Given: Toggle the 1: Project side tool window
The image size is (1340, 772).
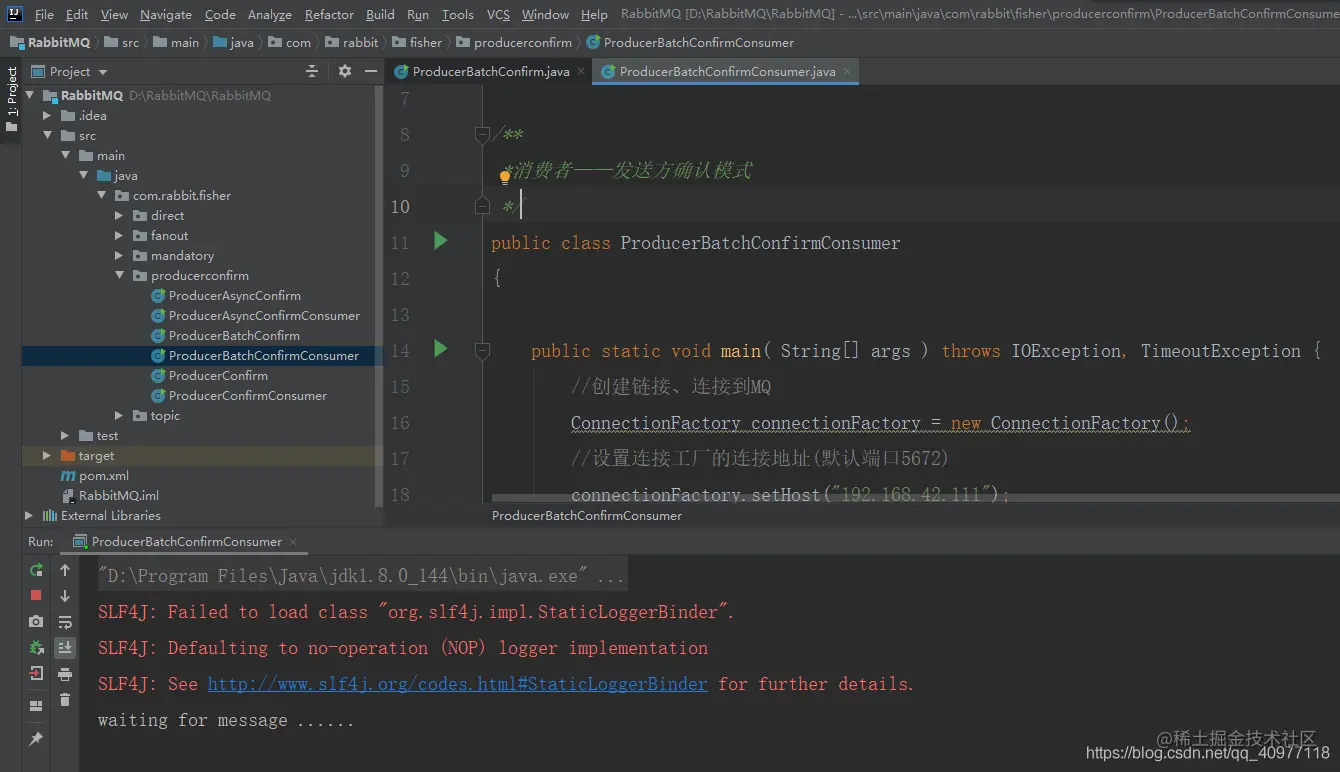Looking at the screenshot, I should tap(11, 98).
